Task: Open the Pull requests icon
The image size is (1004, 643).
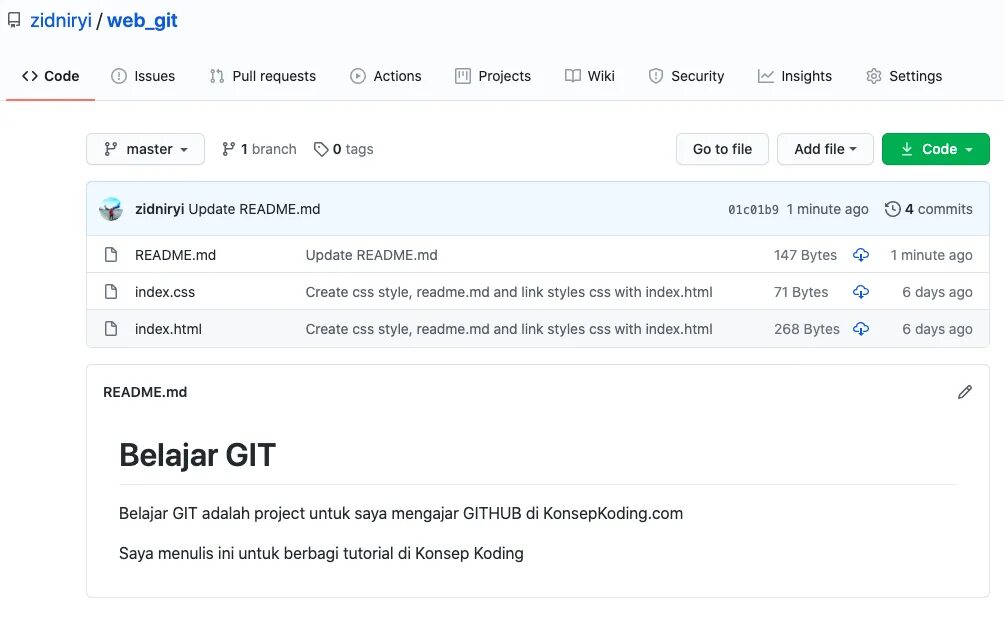Action: click(216, 75)
